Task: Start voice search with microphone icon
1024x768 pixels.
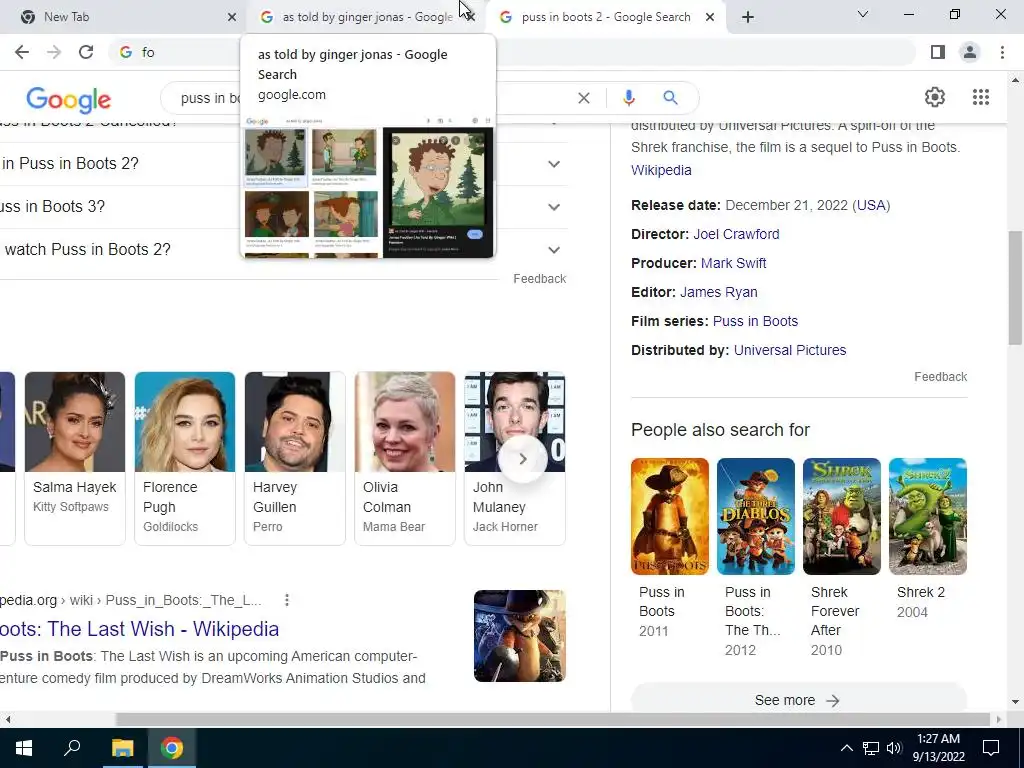Action: [x=628, y=98]
